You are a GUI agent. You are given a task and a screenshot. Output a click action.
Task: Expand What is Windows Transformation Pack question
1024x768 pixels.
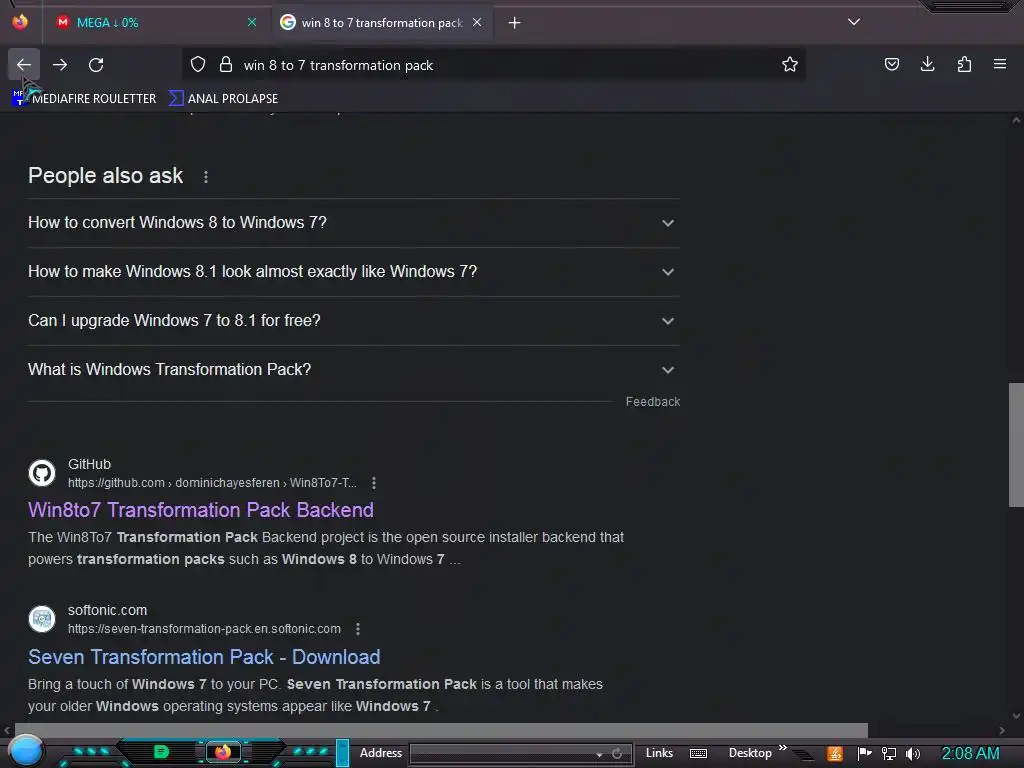pyautogui.click(x=353, y=370)
